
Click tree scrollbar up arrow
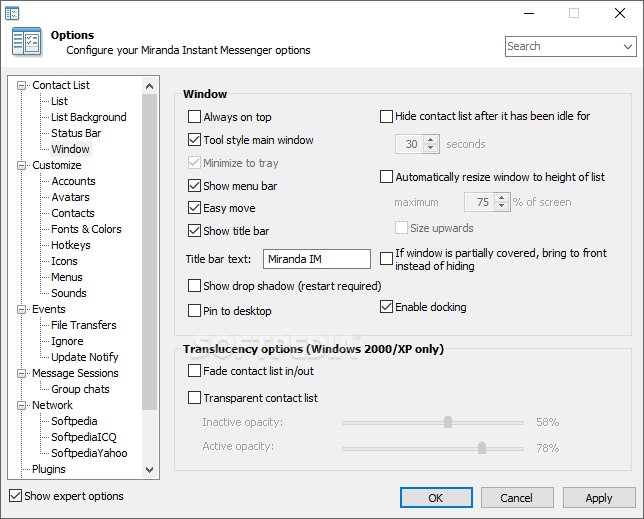pyautogui.click(x=150, y=86)
